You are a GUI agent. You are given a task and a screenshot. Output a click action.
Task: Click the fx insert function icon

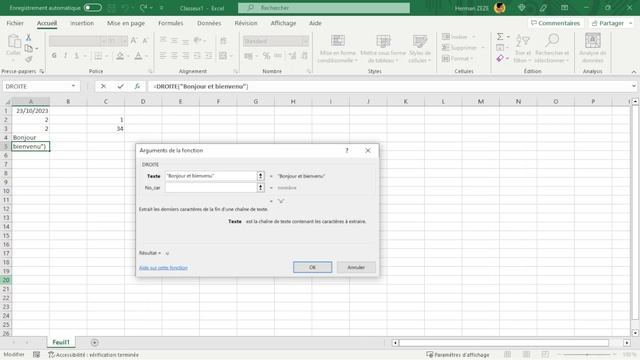[x=137, y=87]
